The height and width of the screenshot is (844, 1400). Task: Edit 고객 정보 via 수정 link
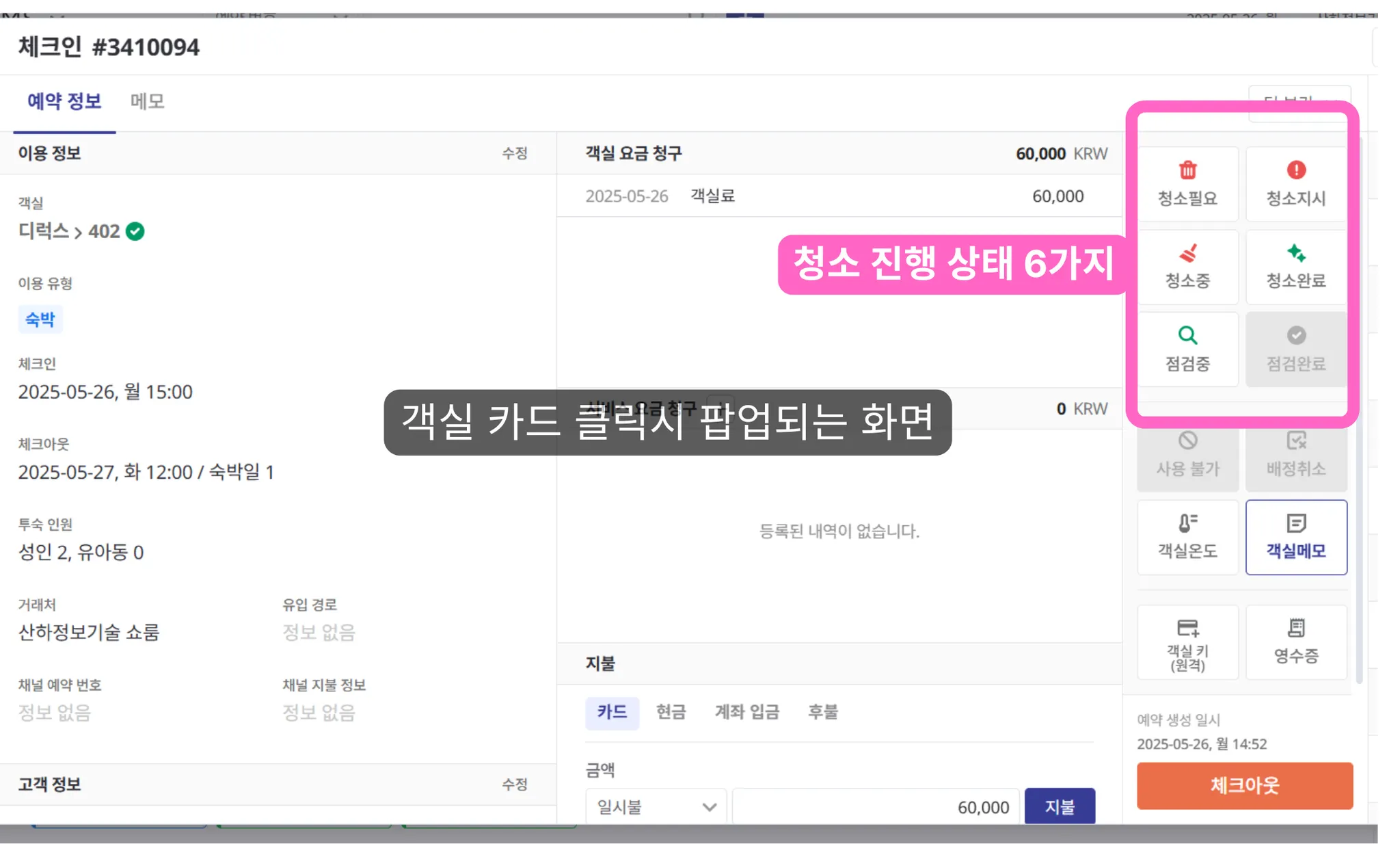pyautogui.click(x=514, y=784)
